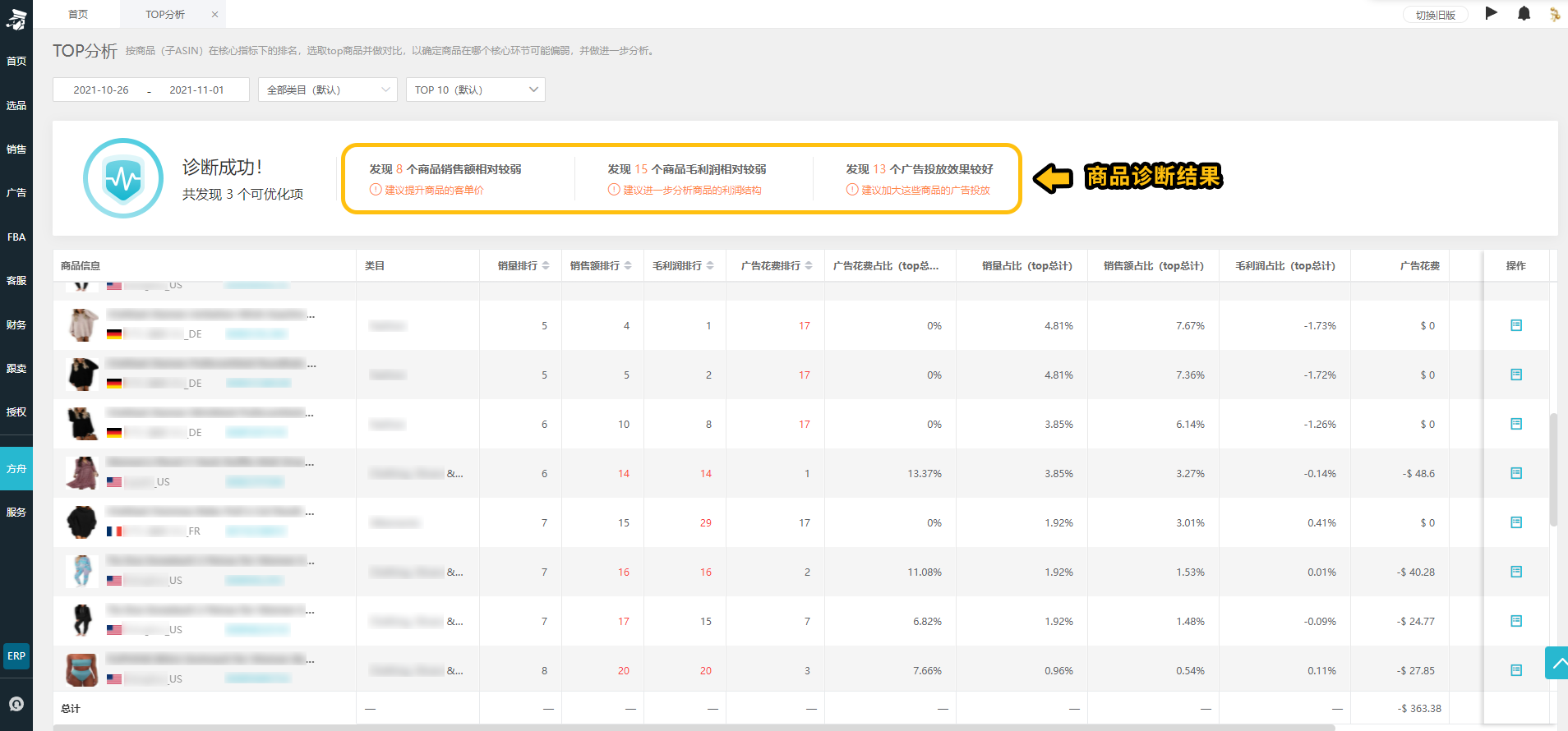Sort by 广告花费排行 column

[777, 266]
